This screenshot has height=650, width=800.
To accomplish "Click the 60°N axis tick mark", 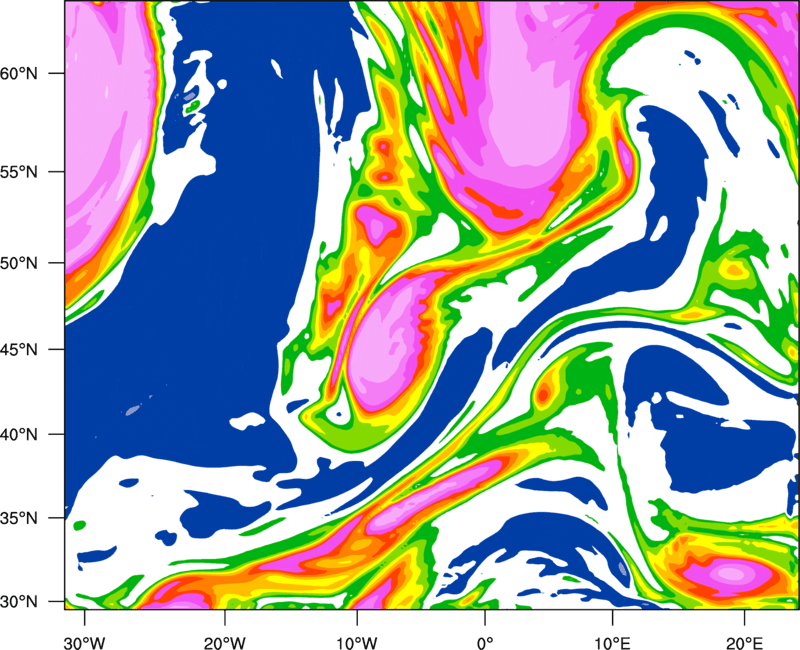I will click(57, 73).
